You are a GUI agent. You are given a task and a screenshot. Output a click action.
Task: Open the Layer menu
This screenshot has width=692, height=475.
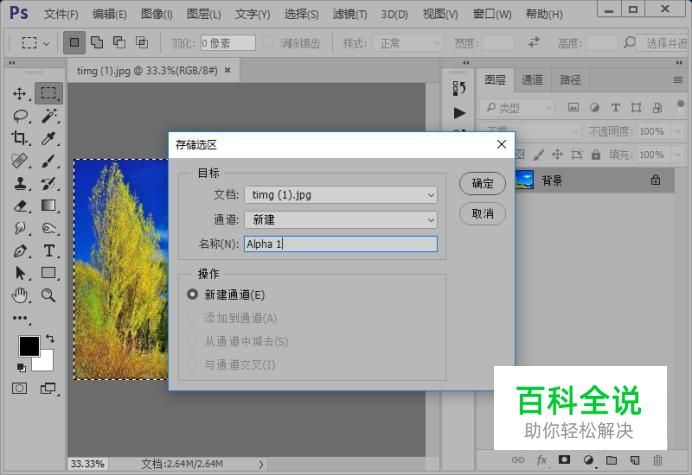[203, 14]
